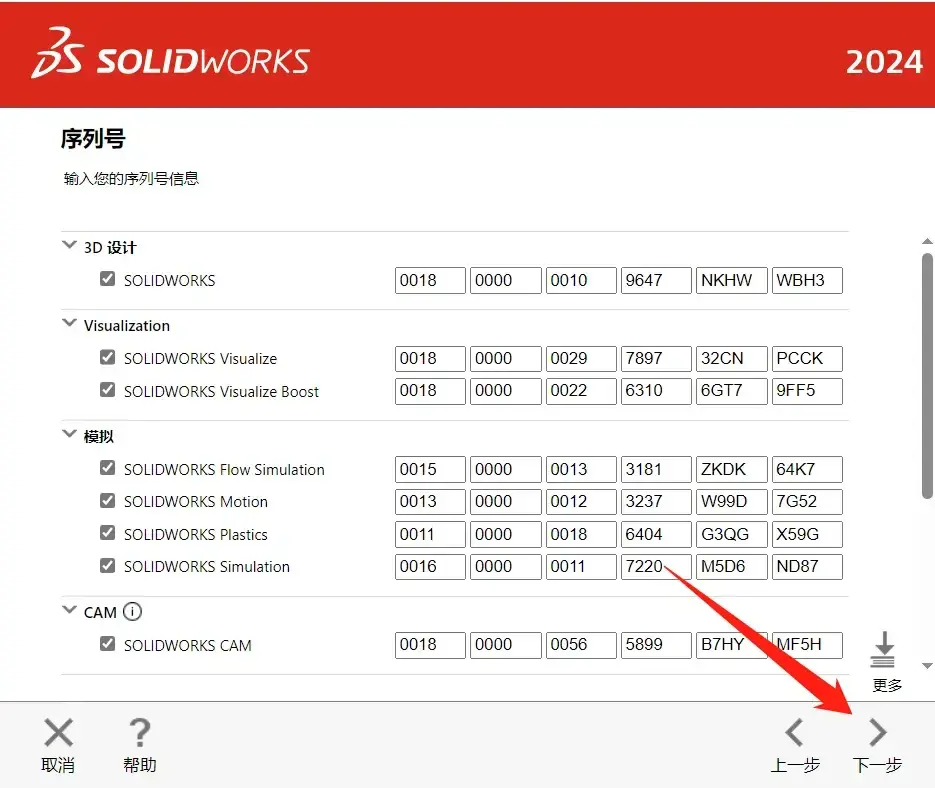The width and height of the screenshot is (935, 788).
Task: Click CAM serial field containing 0056
Action: [581, 645]
